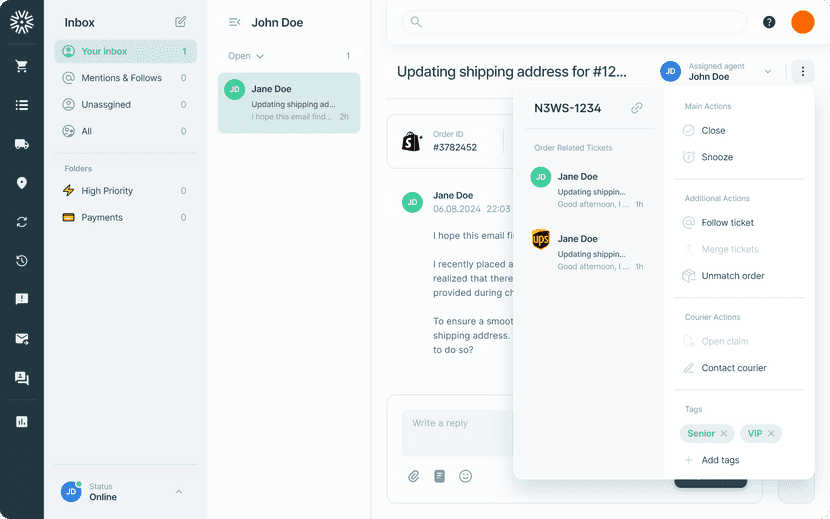Open the Assigned agent dropdown
The height and width of the screenshot is (519, 830).
[x=767, y=71]
